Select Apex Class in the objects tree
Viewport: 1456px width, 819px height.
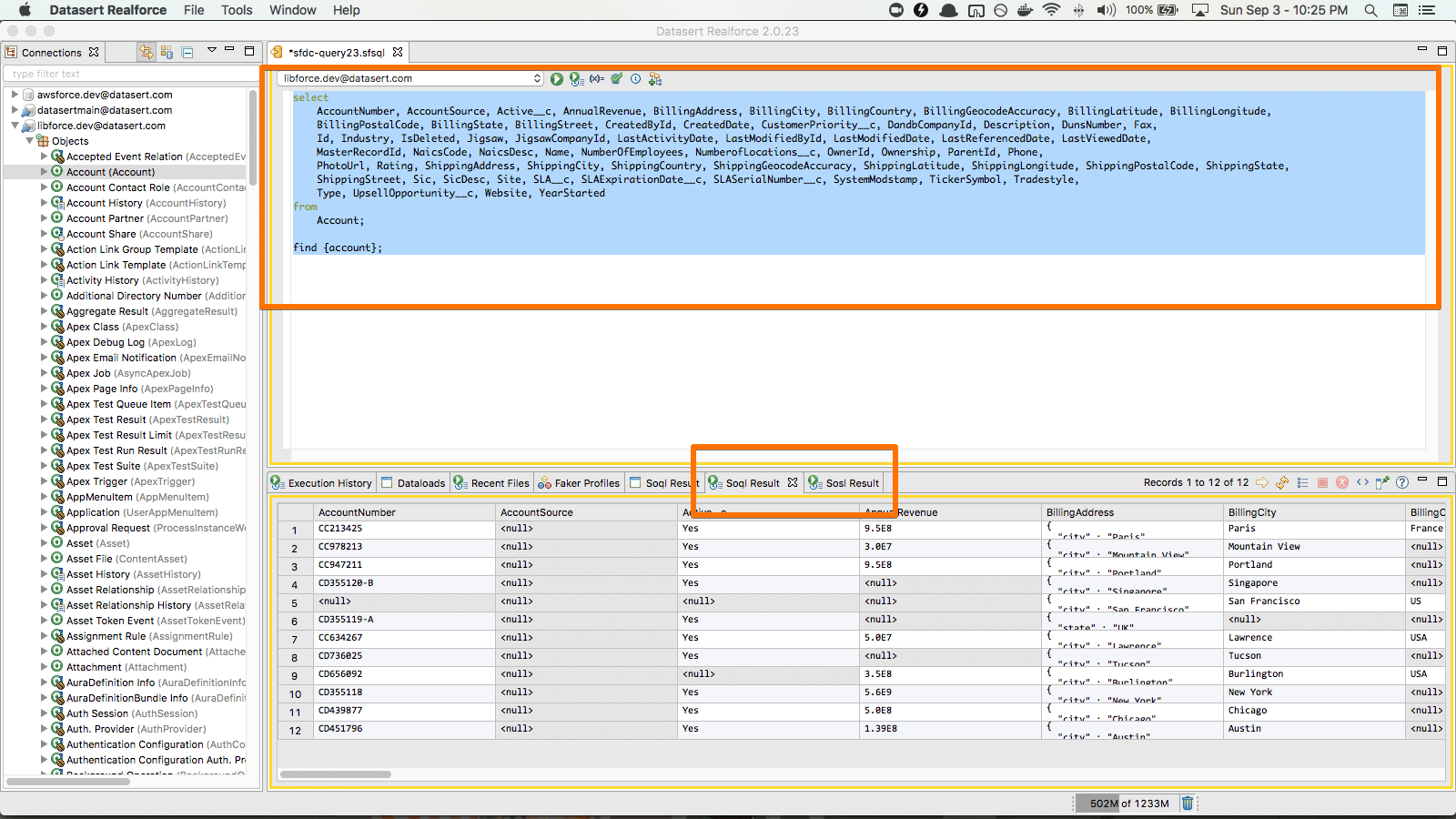[93, 327]
